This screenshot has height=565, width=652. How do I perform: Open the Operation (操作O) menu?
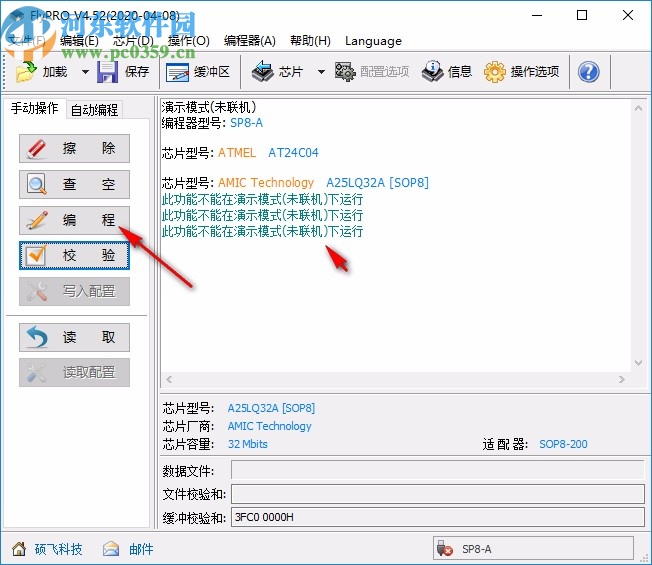(x=188, y=41)
